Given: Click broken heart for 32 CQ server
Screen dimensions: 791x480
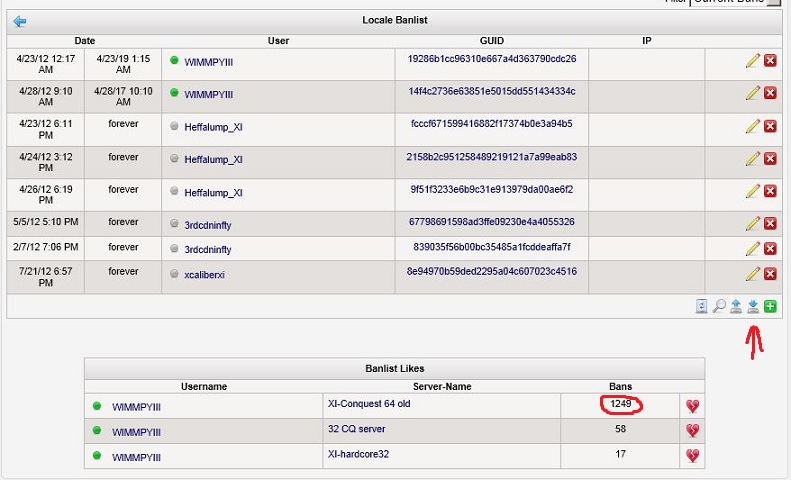Looking at the screenshot, I should (691, 431).
